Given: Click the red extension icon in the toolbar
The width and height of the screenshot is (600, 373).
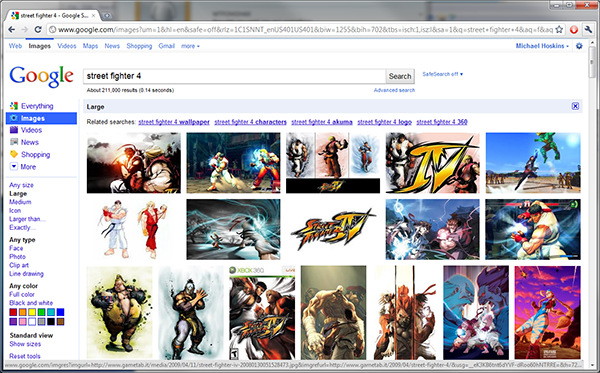Looking at the screenshot, I should [x=574, y=29].
